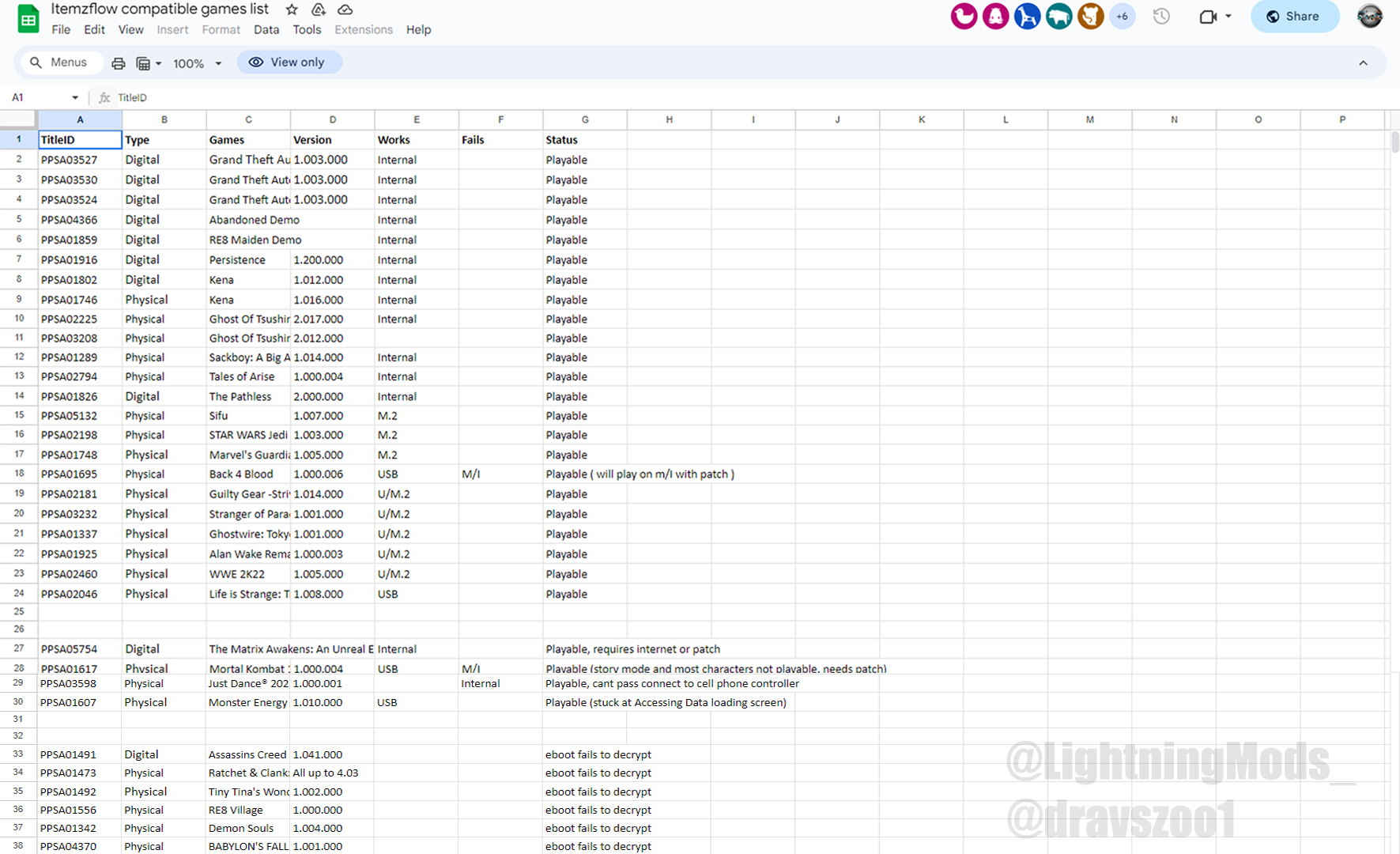Open the View menu
This screenshot has height=854, width=1400.
[130, 29]
